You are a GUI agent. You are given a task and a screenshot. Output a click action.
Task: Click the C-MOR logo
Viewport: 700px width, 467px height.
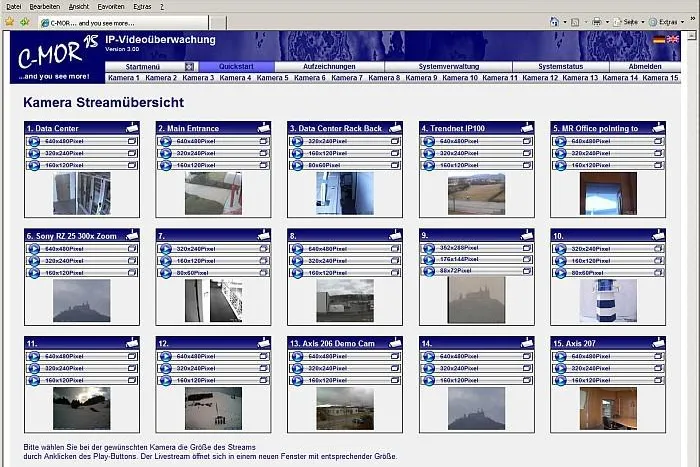[x=57, y=57]
